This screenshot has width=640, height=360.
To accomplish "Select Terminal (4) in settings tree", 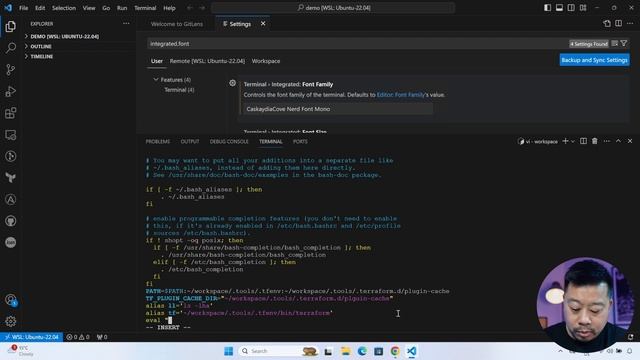I will [179, 90].
